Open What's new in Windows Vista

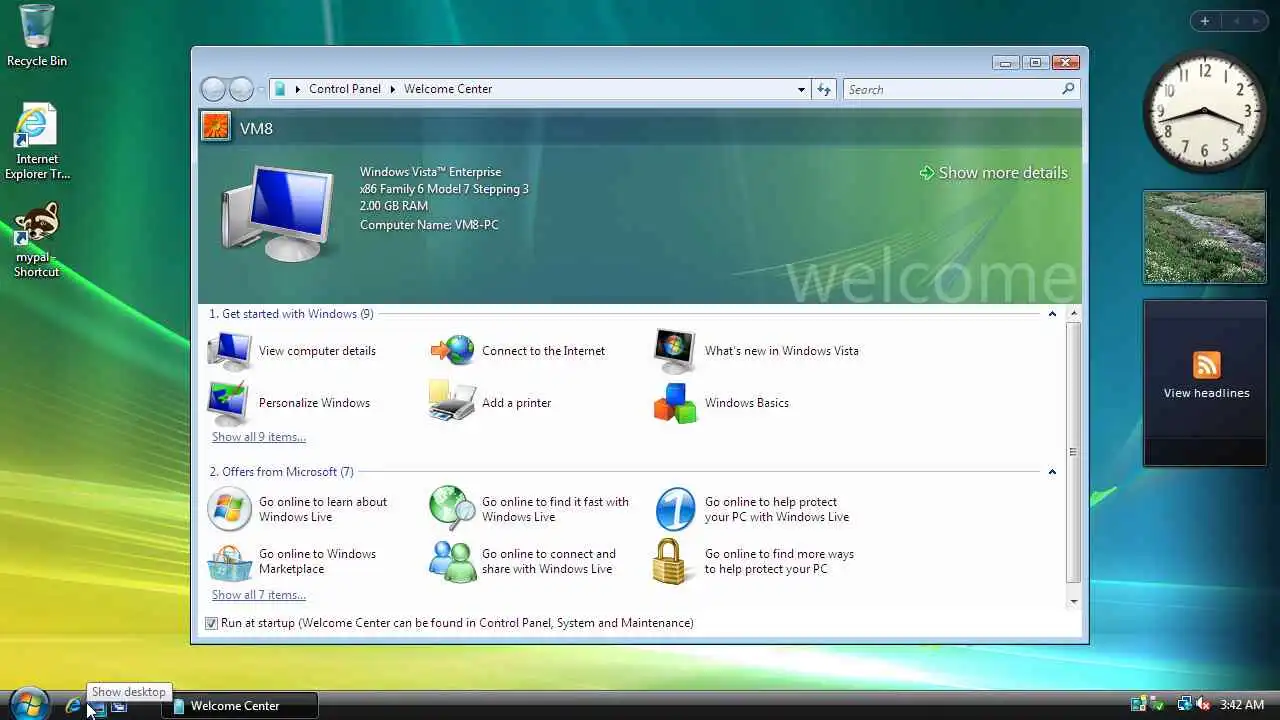coord(756,351)
